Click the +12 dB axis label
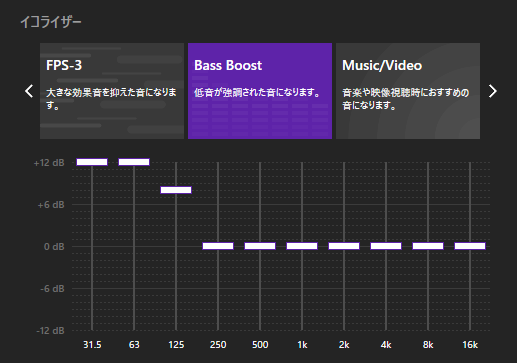Viewport: 517px width, 363px height. coord(49,163)
